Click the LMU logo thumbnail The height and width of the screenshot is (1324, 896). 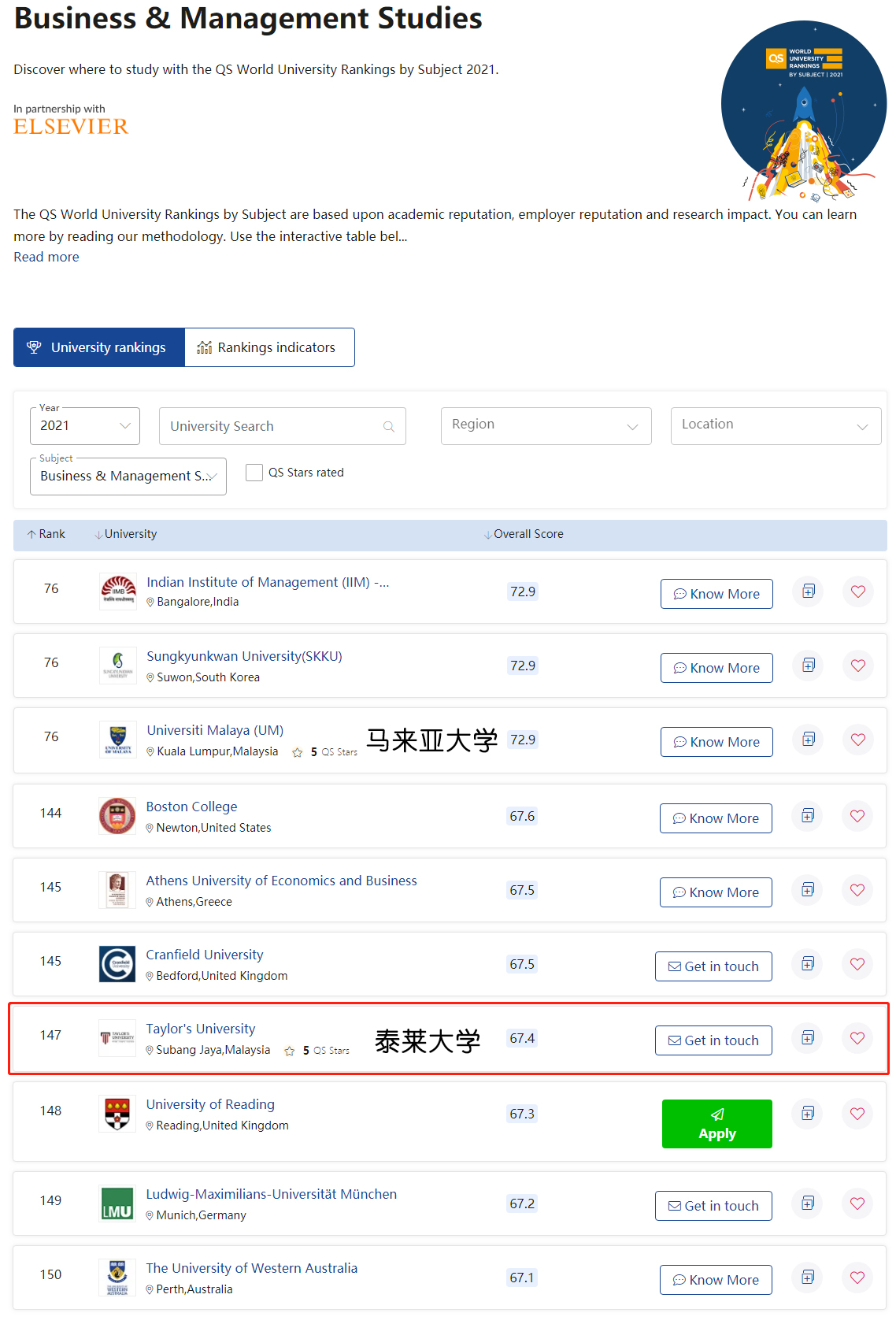[117, 1203]
